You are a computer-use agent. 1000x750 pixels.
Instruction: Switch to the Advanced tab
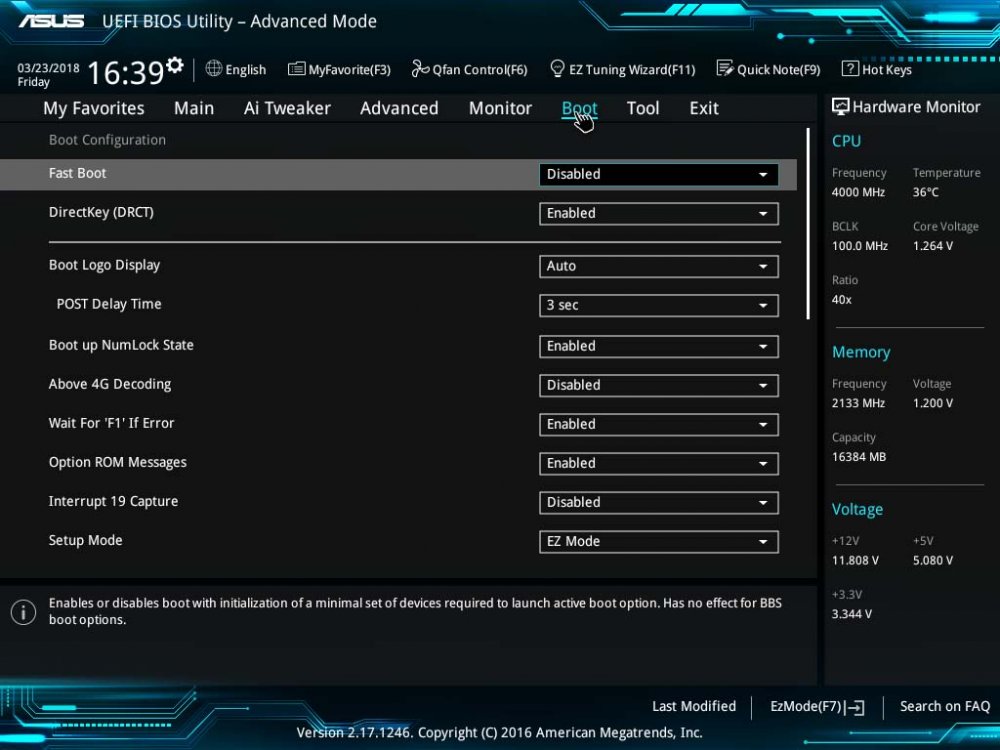point(399,108)
